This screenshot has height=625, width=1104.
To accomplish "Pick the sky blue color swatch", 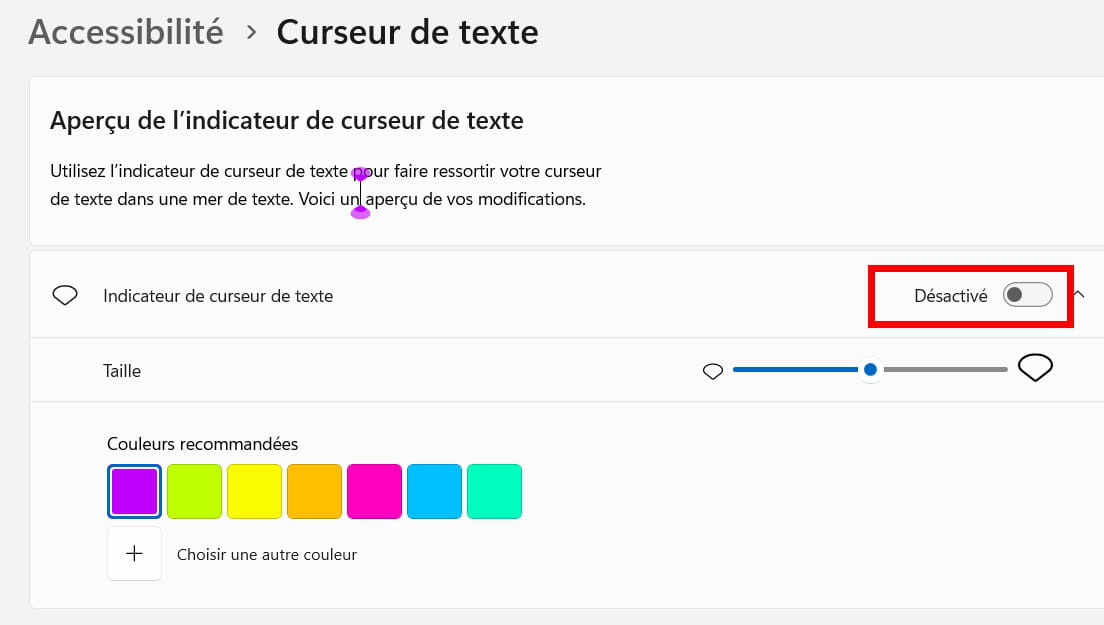I will (x=434, y=491).
